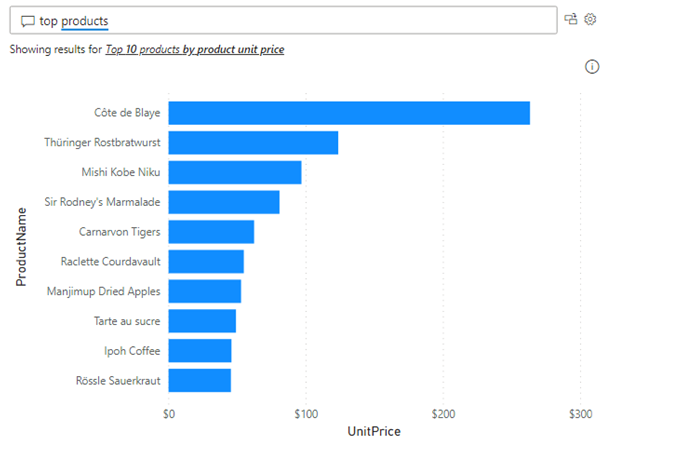Select the Ipoh Coffee bar

click(200, 351)
